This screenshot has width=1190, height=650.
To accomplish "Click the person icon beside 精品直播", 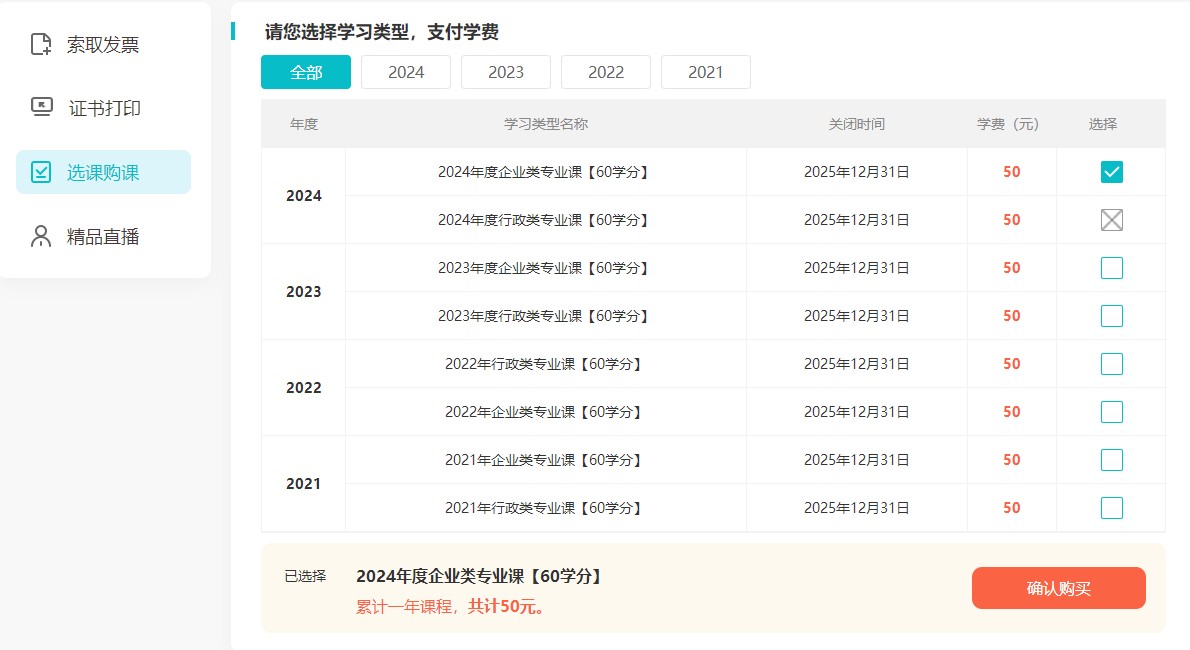I will click(41, 236).
